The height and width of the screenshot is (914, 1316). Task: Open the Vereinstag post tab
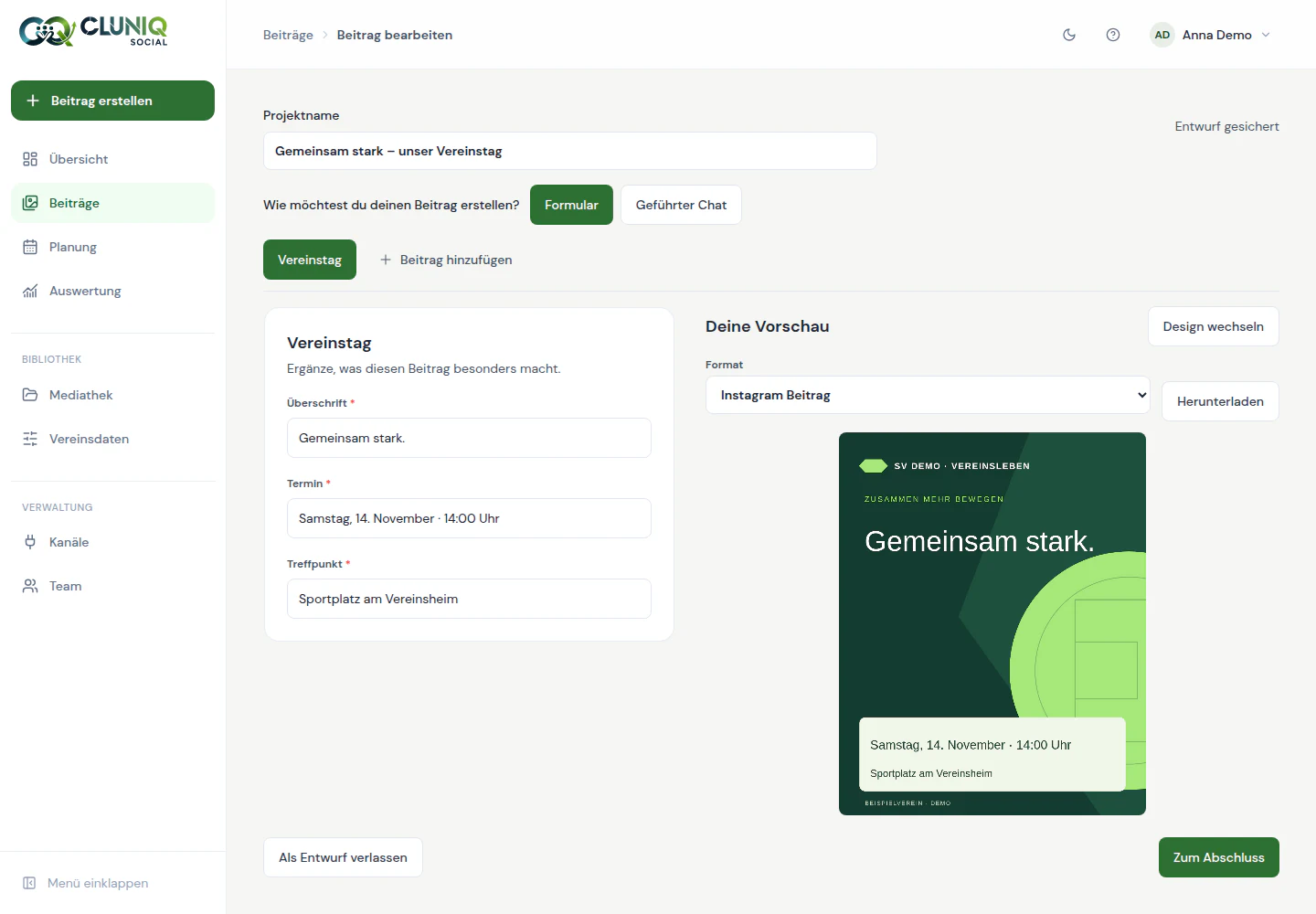point(310,260)
